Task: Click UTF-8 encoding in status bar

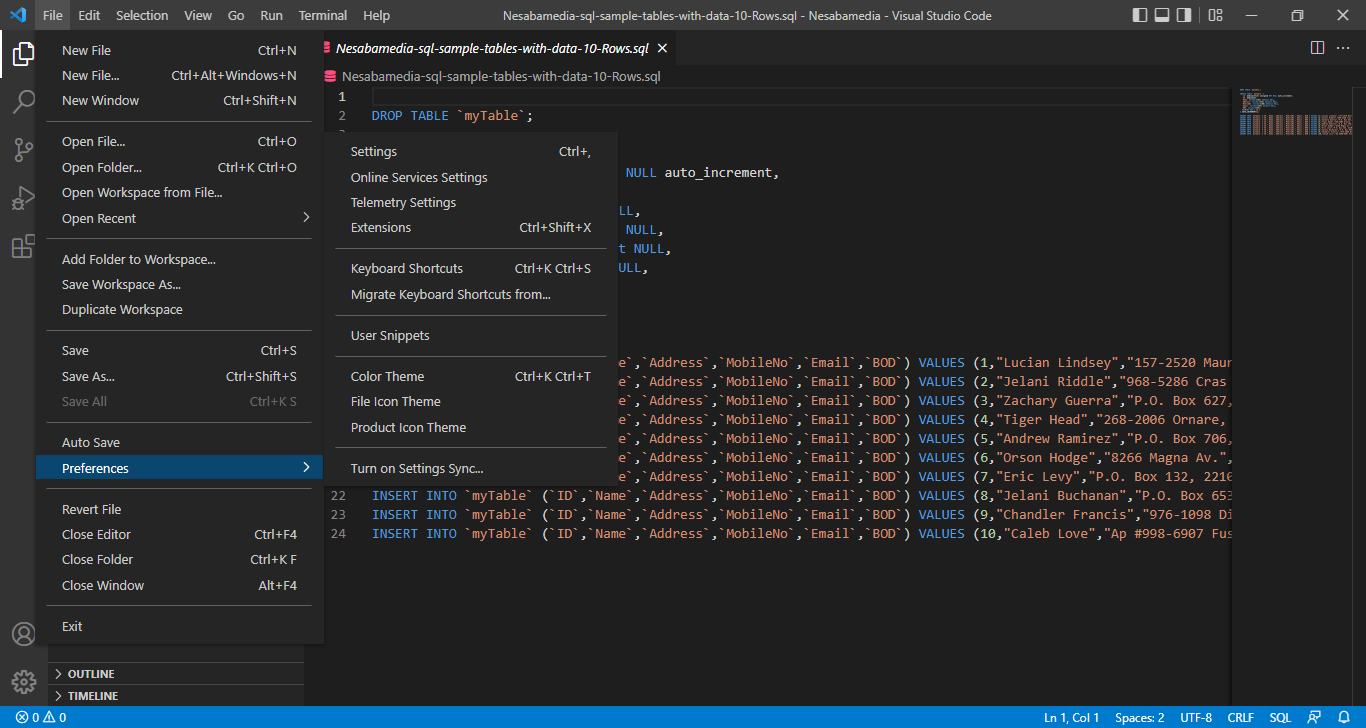Action: click(1196, 717)
